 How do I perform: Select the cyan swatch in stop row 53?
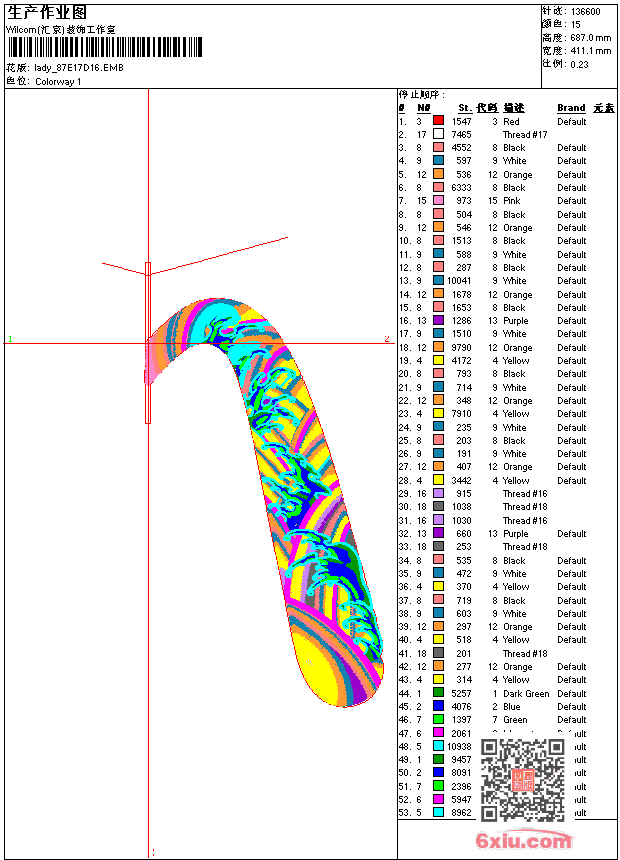tap(438, 813)
